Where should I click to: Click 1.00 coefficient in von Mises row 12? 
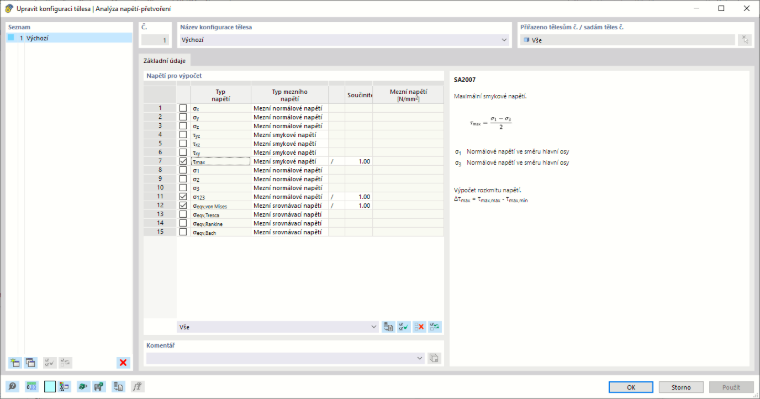tap(358, 206)
